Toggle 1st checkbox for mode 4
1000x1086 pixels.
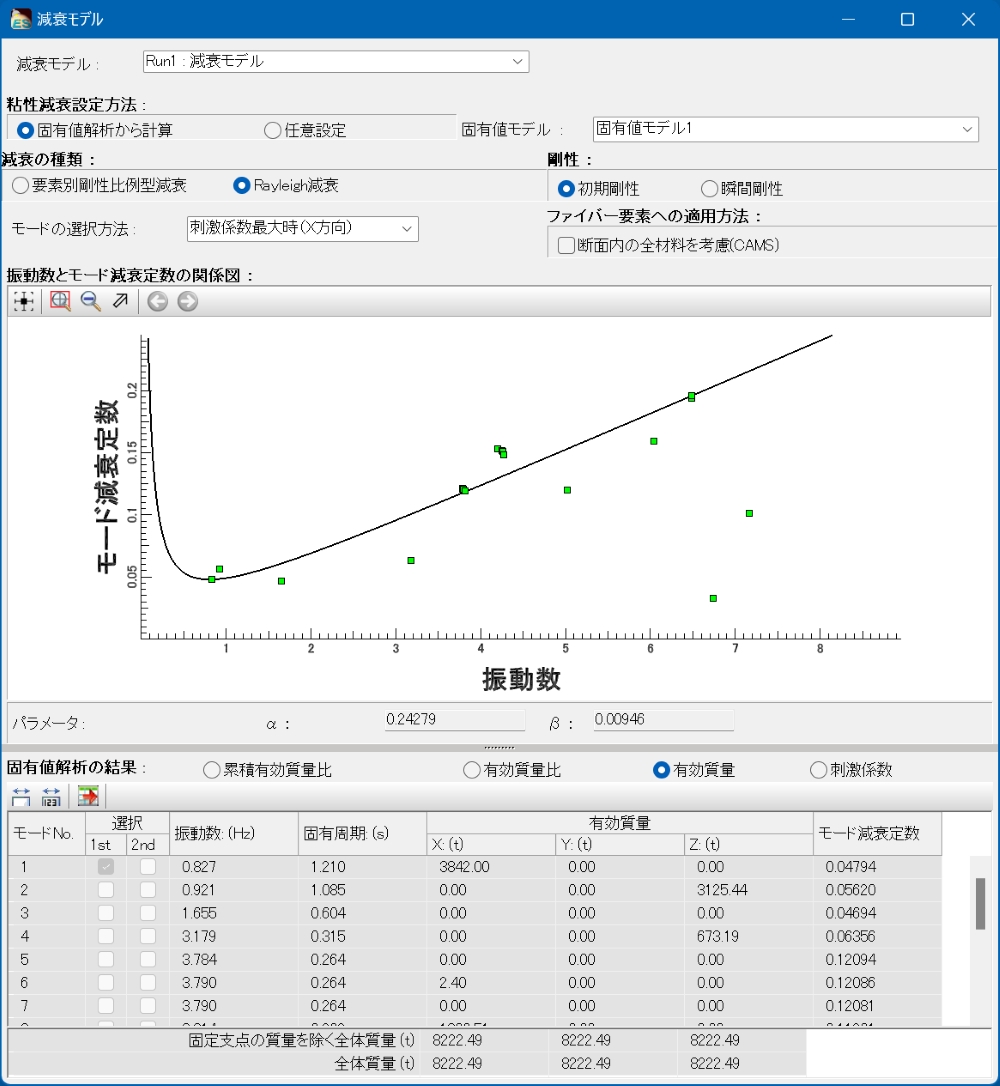106,936
